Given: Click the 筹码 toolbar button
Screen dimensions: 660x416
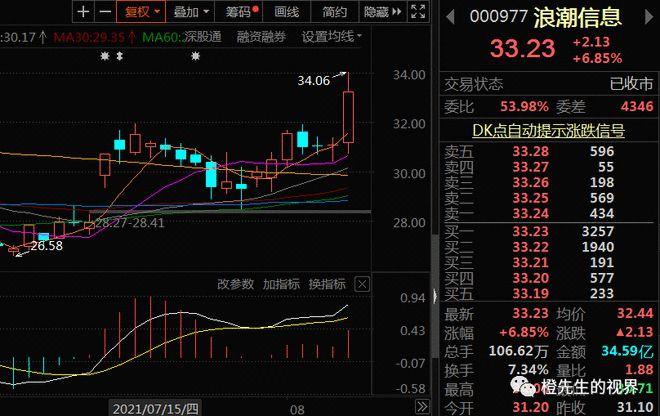Looking at the screenshot, I should (239, 11).
